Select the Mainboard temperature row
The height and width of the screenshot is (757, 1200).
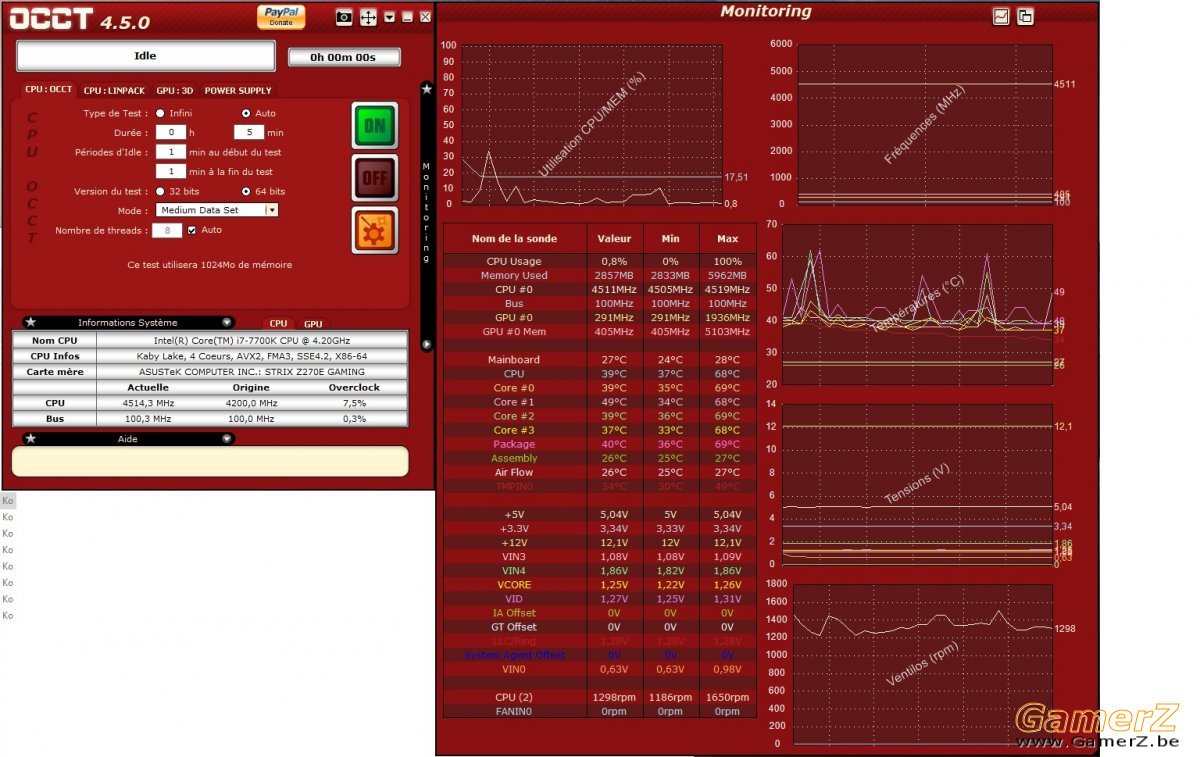(x=600, y=359)
